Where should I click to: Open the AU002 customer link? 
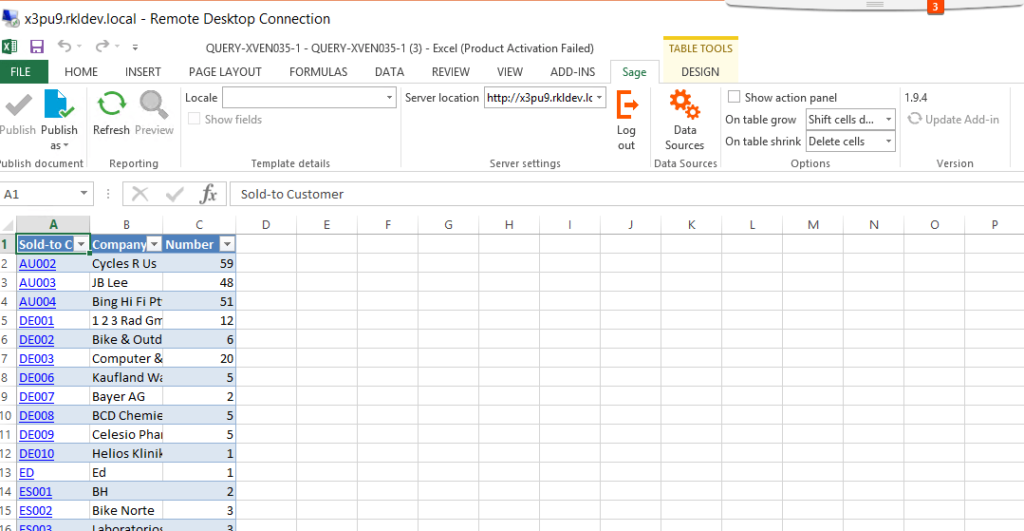(37, 264)
